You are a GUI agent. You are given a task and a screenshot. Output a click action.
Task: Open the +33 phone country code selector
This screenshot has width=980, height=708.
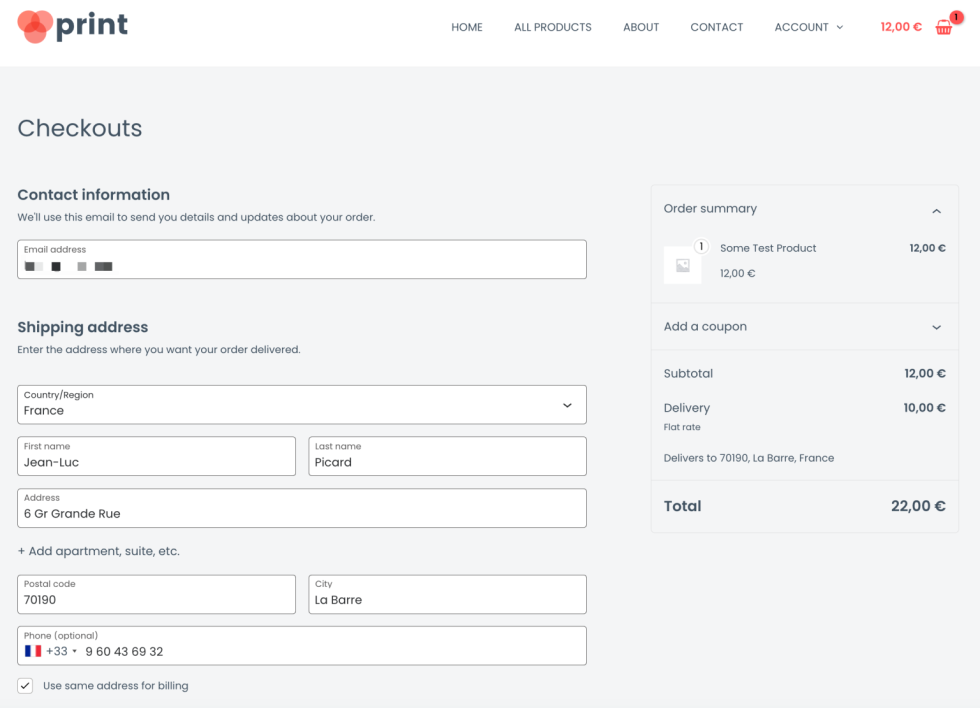point(61,651)
